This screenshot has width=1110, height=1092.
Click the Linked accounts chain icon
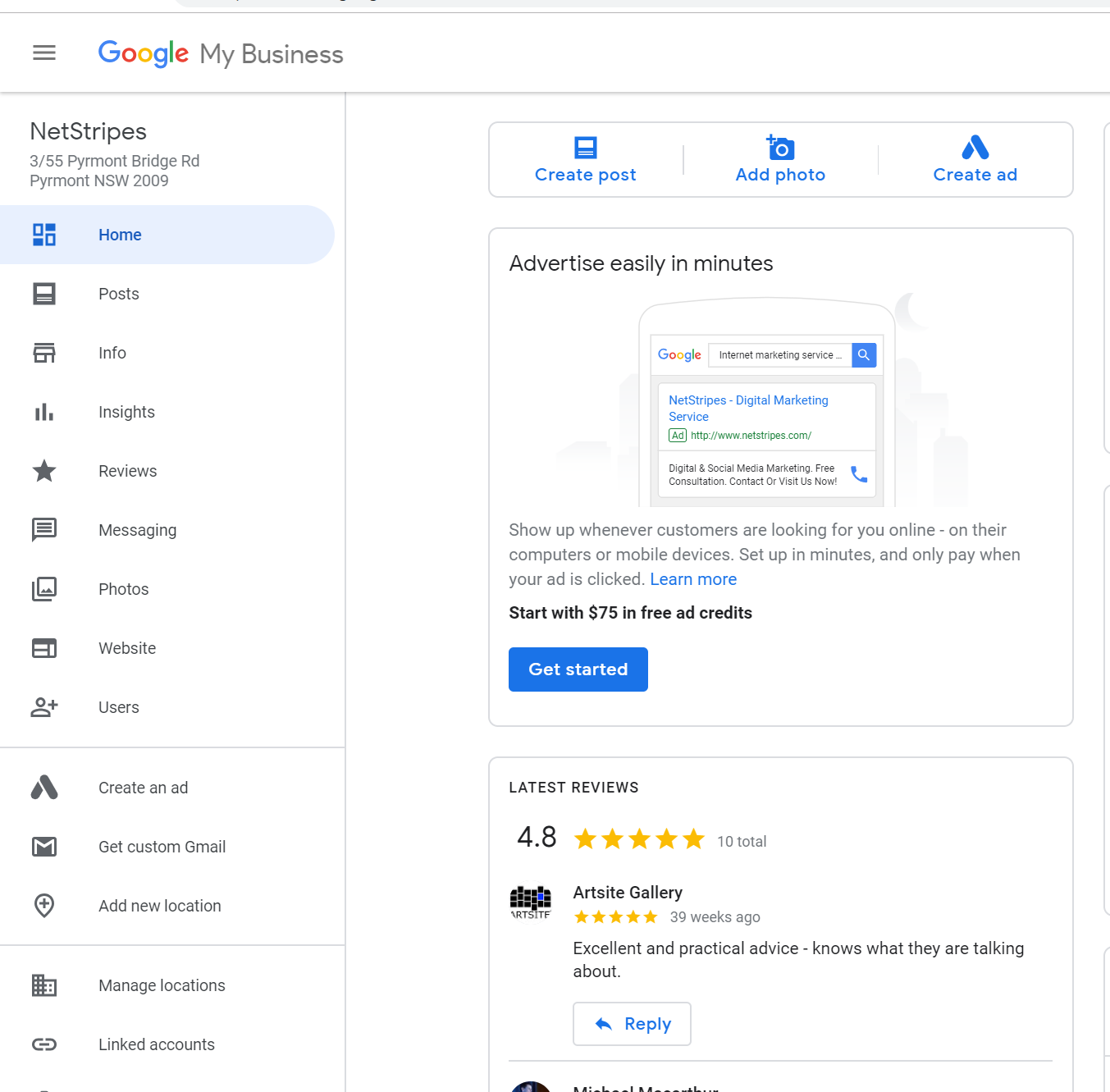(x=44, y=1044)
